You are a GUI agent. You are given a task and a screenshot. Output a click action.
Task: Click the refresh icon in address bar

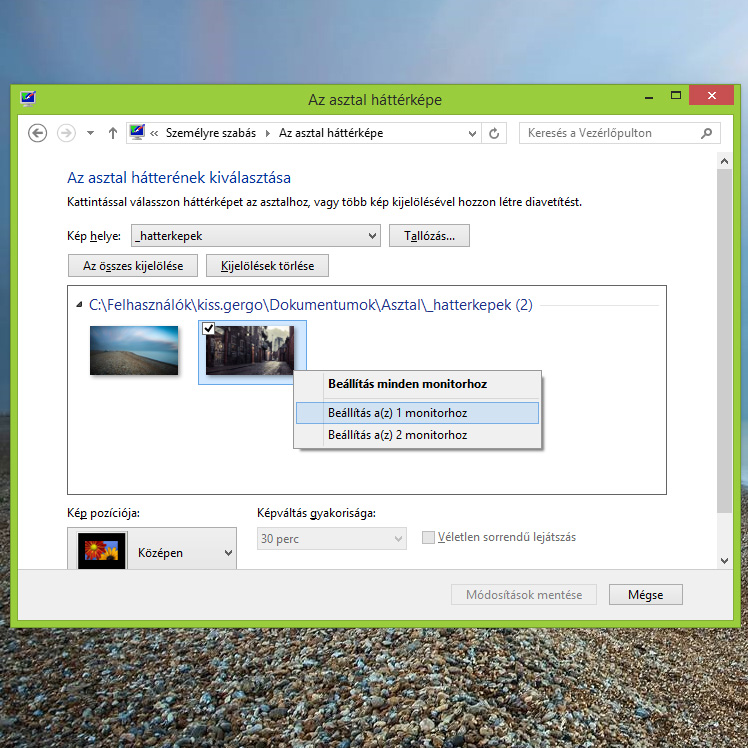click(494, 133)
